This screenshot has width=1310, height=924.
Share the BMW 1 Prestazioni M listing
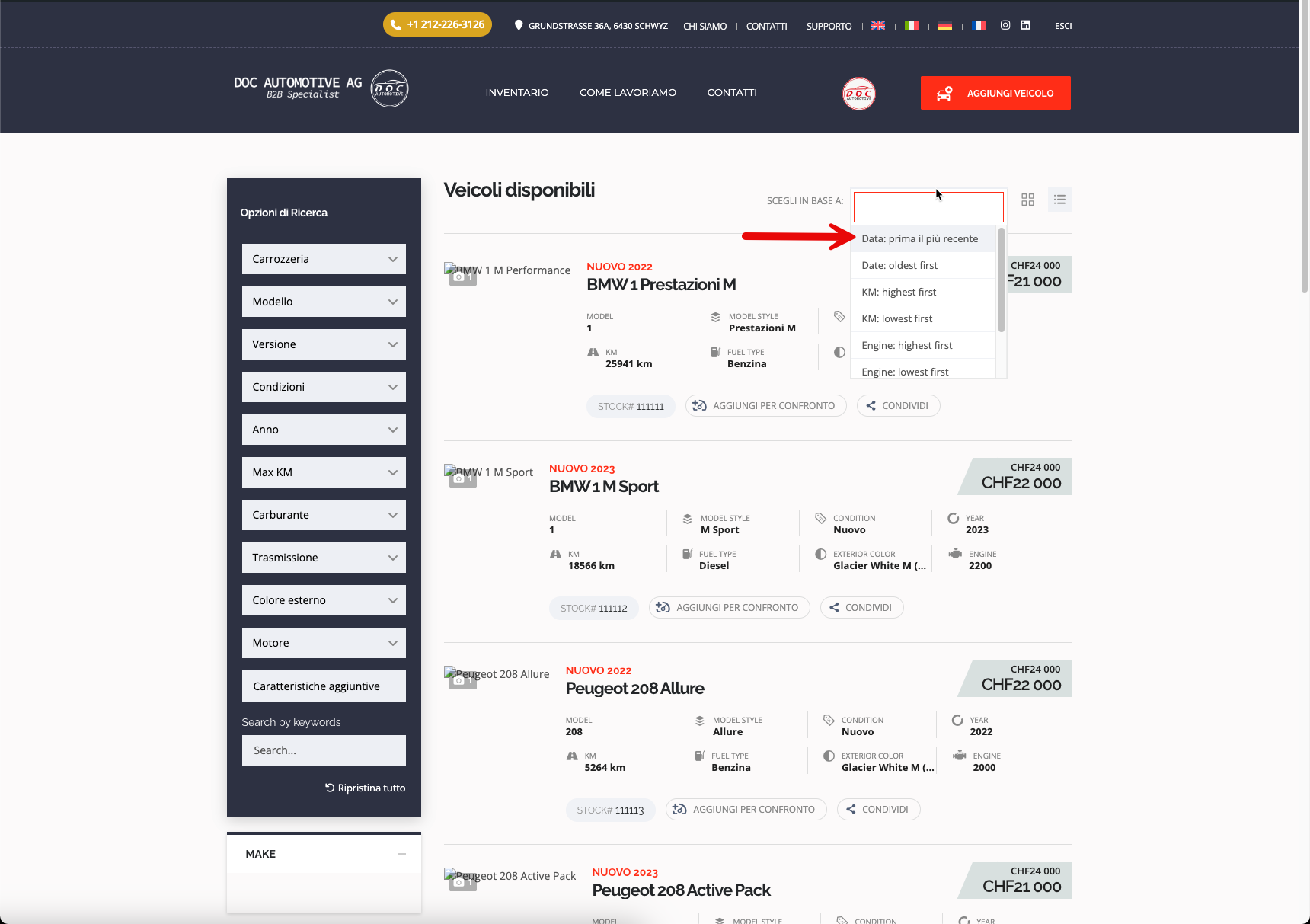pos(898,406)
